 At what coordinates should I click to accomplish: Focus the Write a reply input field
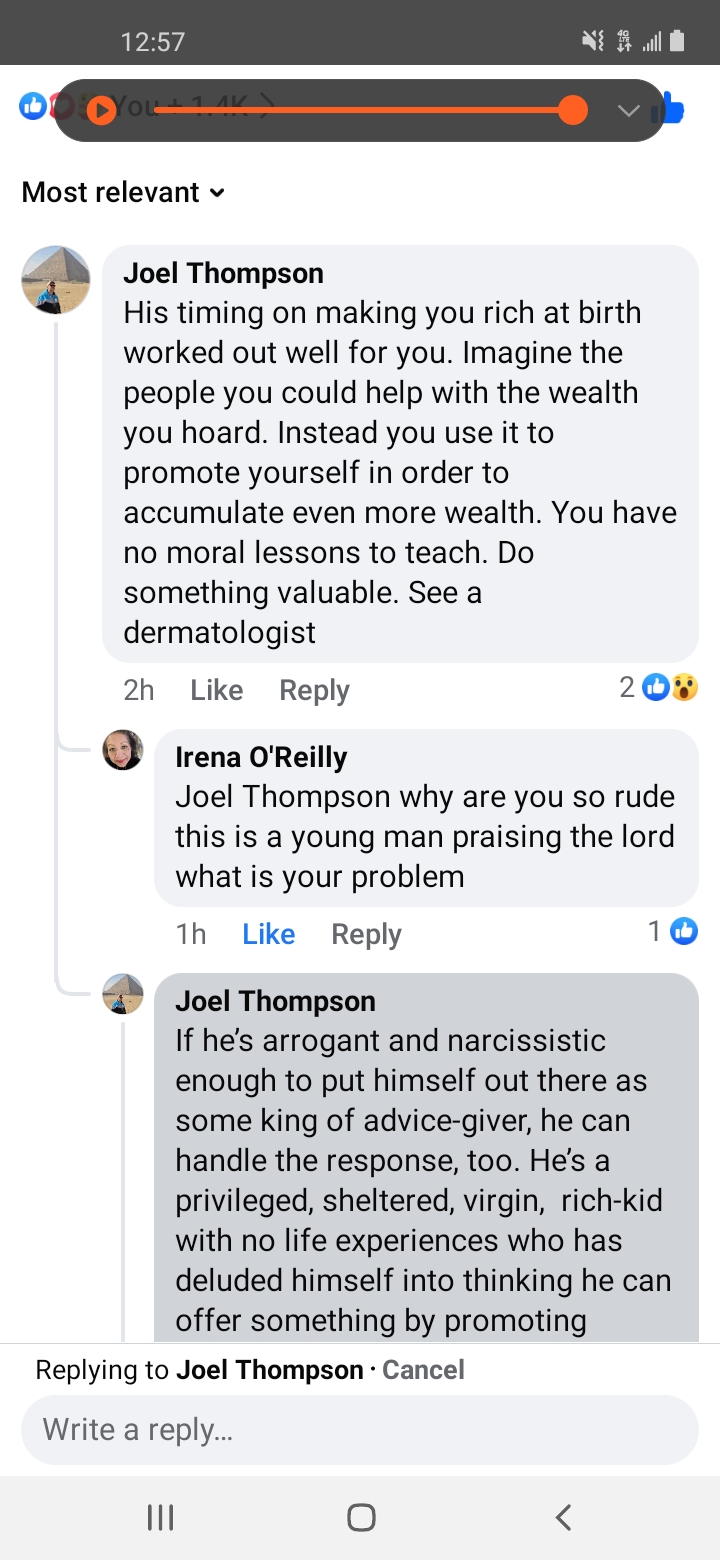click(x=360, y=1430)
